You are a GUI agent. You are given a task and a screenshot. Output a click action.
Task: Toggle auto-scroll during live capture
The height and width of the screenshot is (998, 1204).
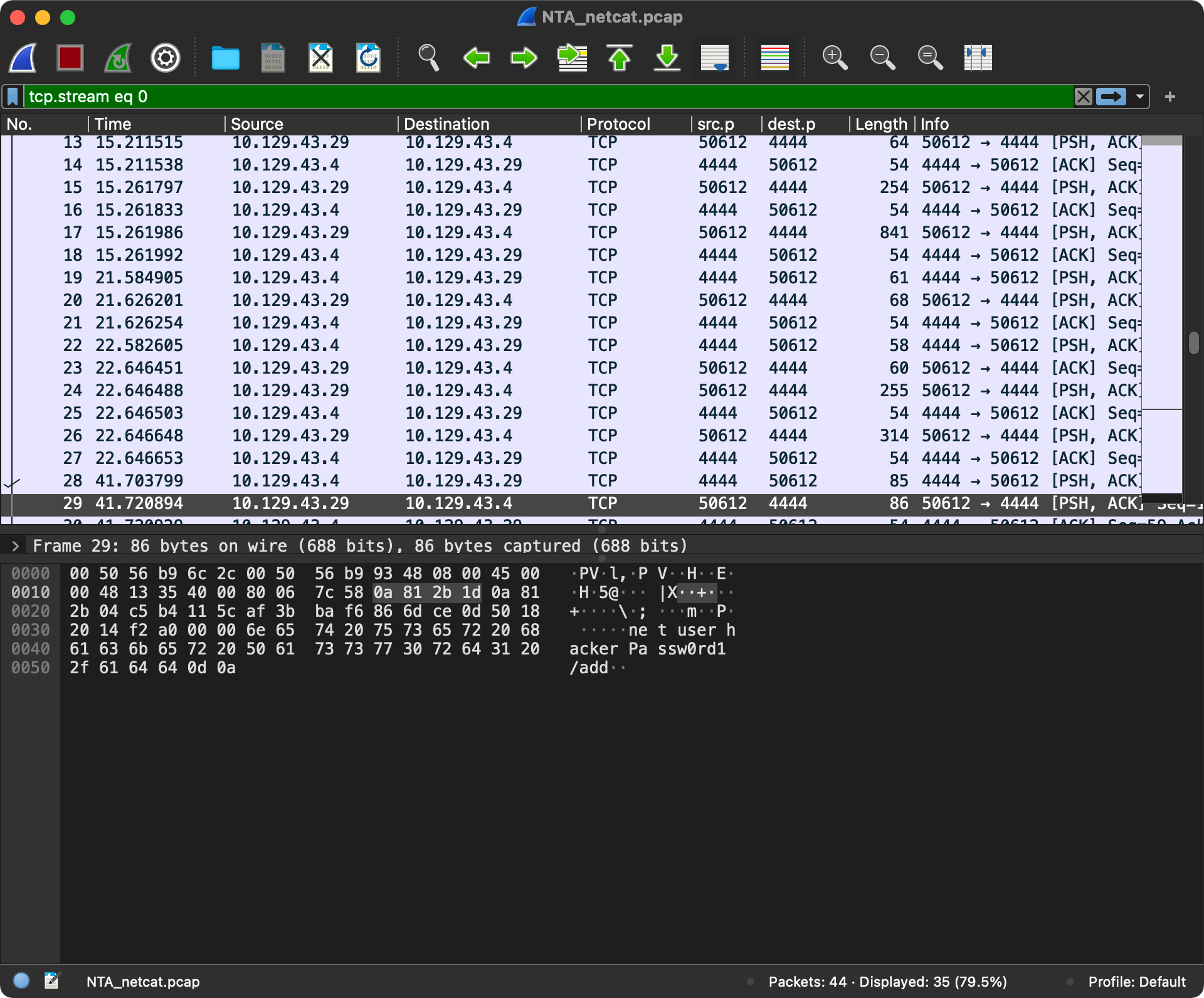tap(715, 58)
